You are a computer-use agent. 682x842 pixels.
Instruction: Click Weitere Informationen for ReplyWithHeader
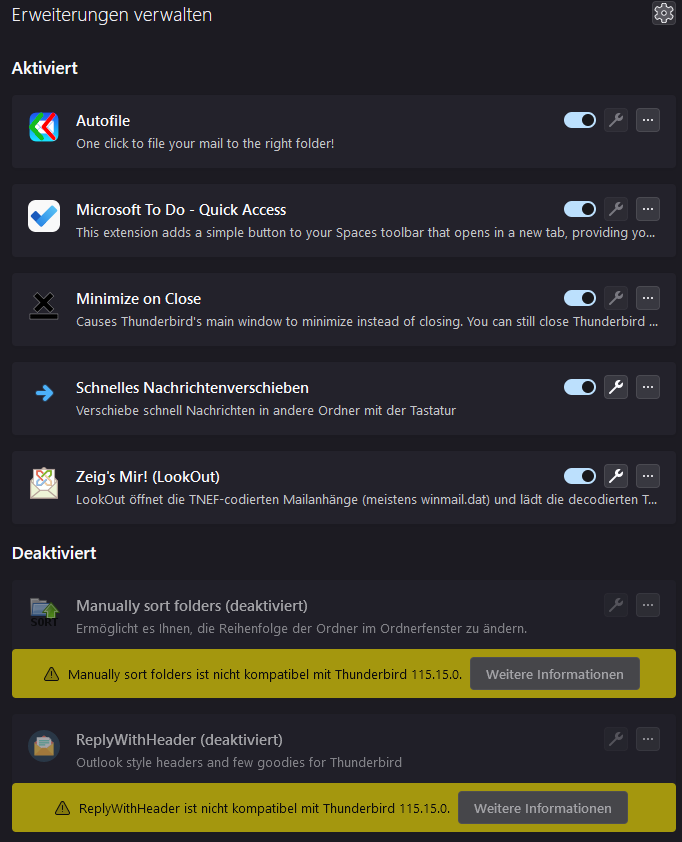pos(543,808)
